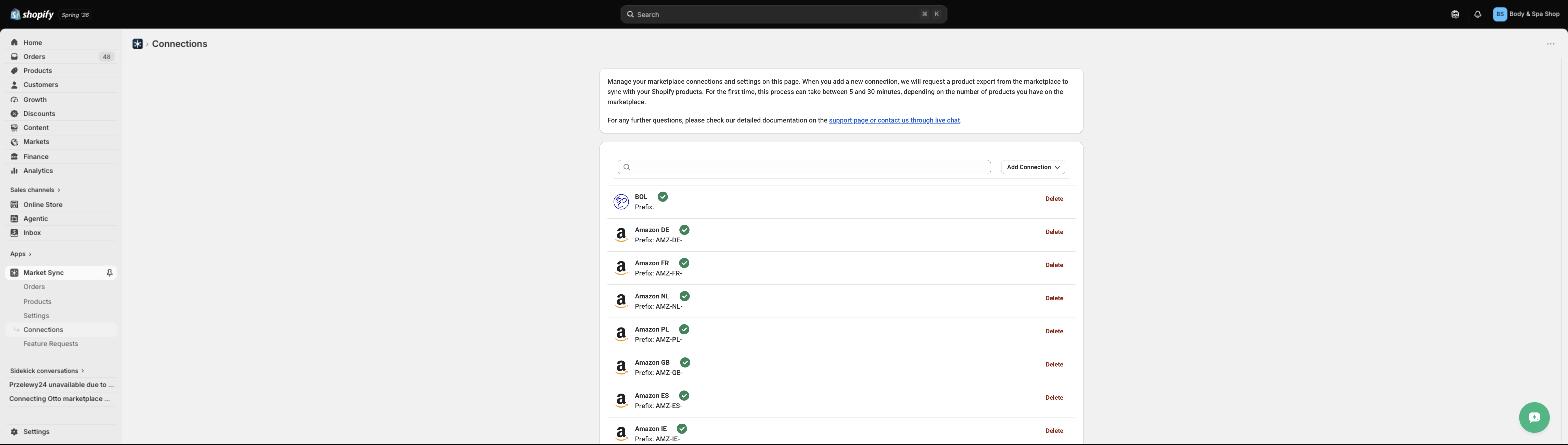The image size is (1568, 445).
Task: Click the Market Sync pin icon
Action: [x=109, y=273]
